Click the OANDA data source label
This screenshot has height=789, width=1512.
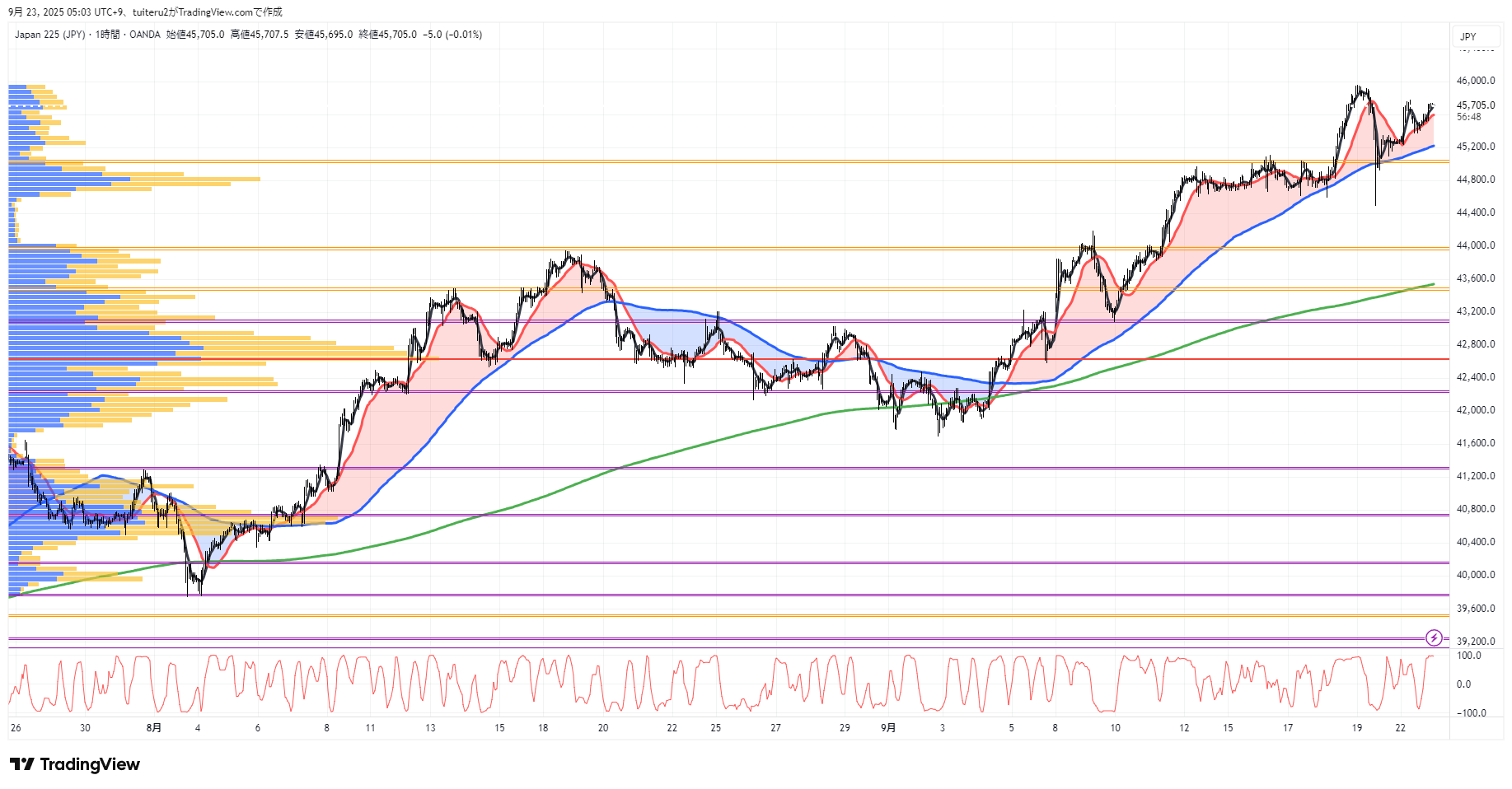pos(145,35)
